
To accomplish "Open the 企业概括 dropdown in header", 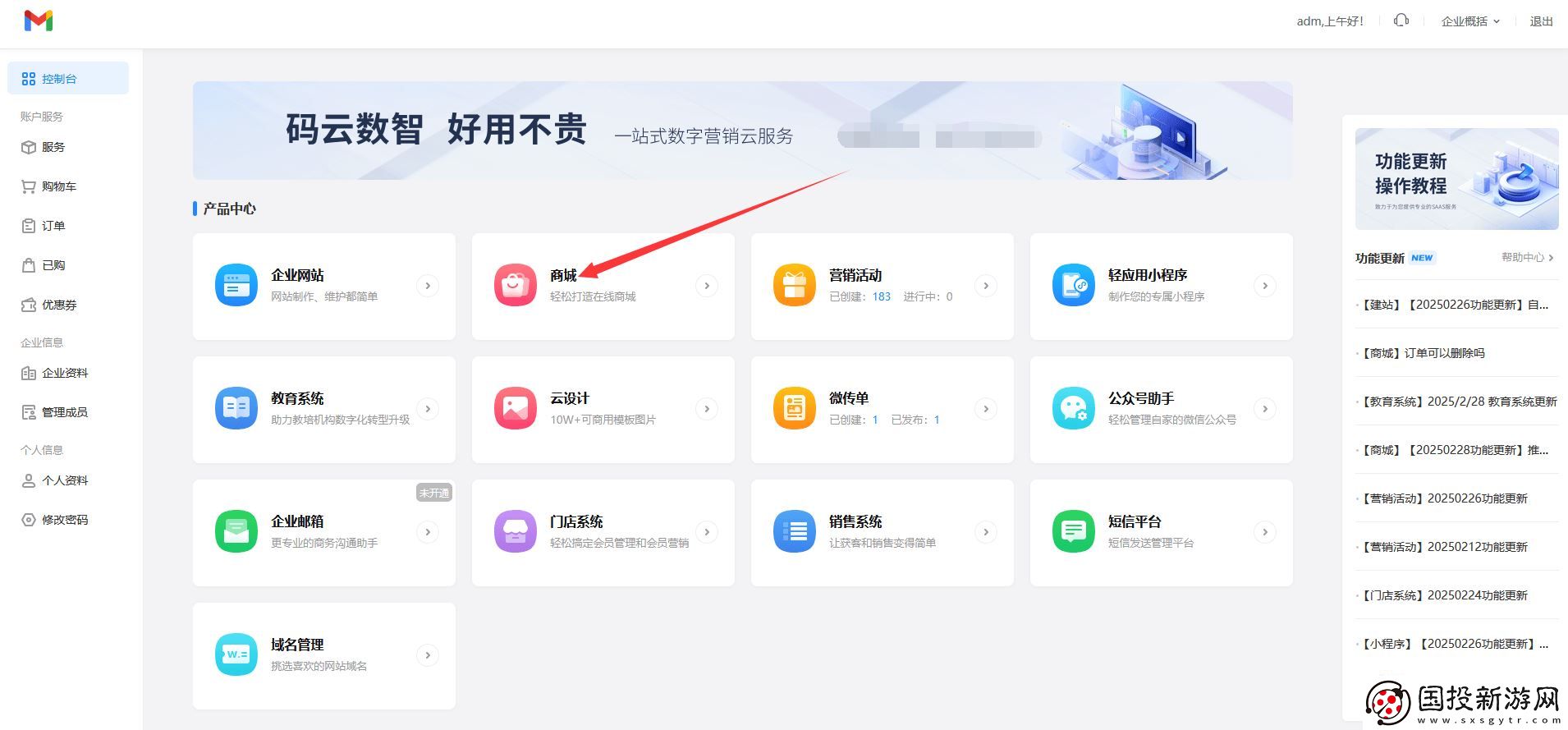I will pyautogui.click(x=1470, y=21).
